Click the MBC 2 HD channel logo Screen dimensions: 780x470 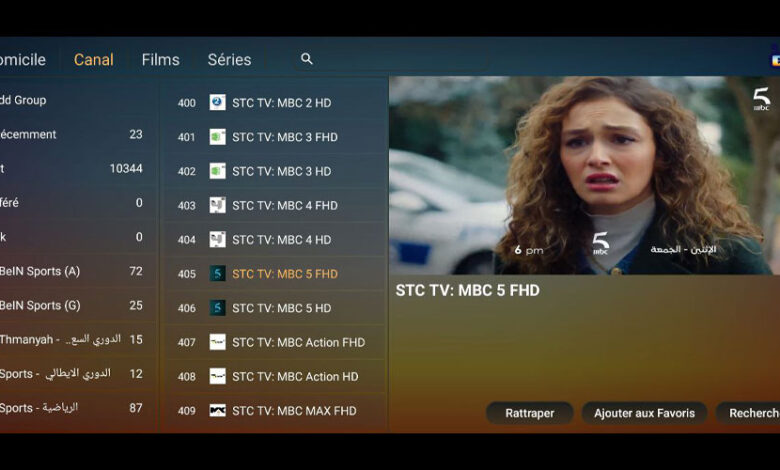point(217,103)
